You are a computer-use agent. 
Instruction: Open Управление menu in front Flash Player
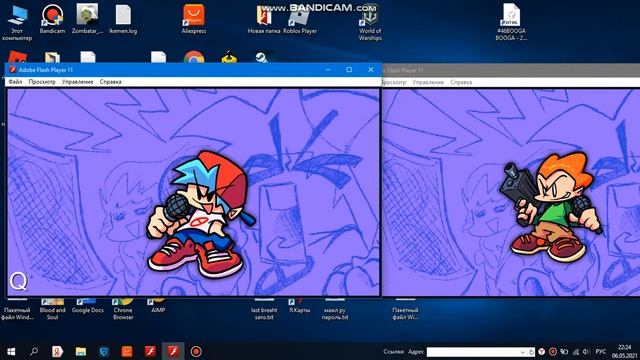tap(78, 82)
